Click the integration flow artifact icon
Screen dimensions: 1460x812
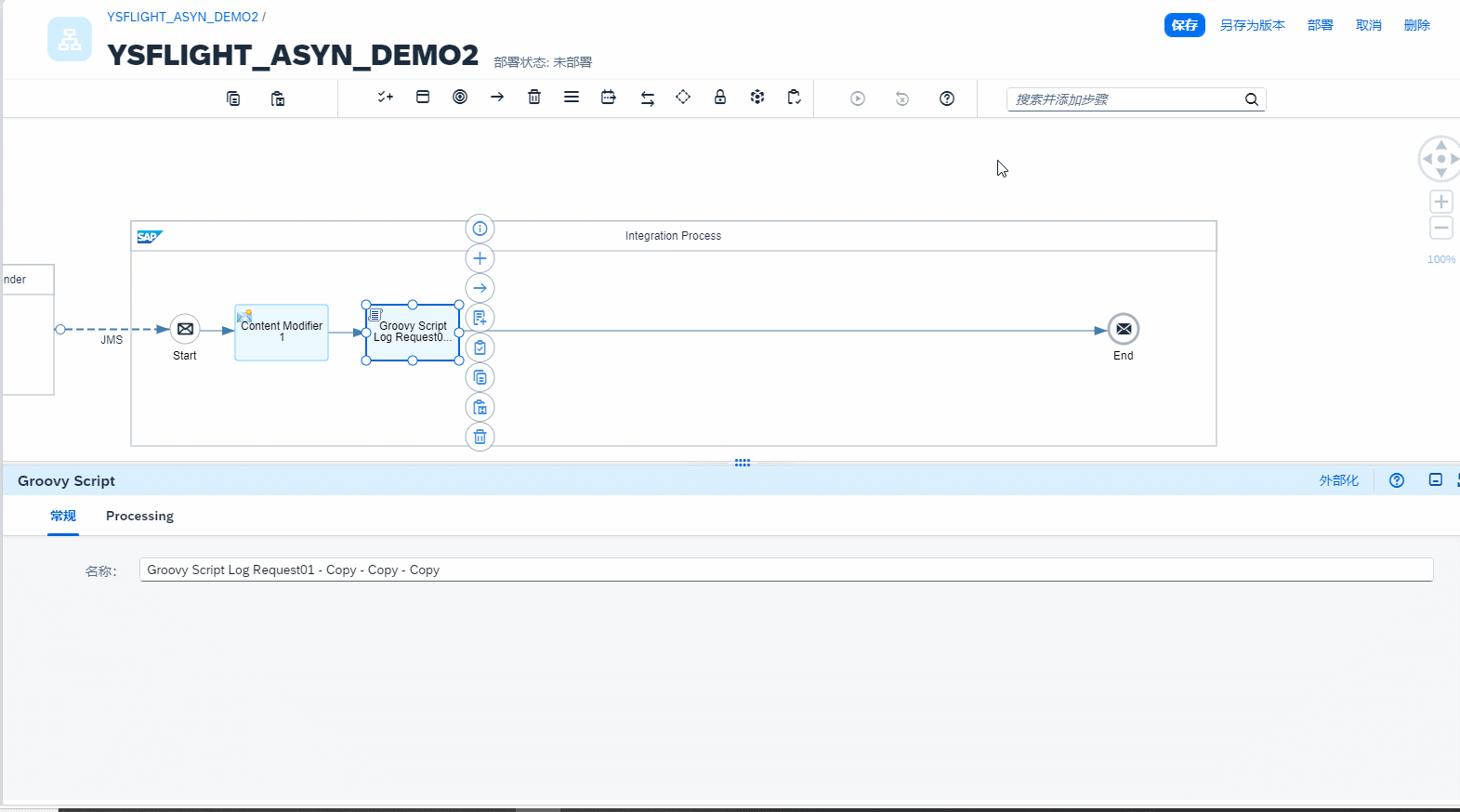tap(70, 39)
